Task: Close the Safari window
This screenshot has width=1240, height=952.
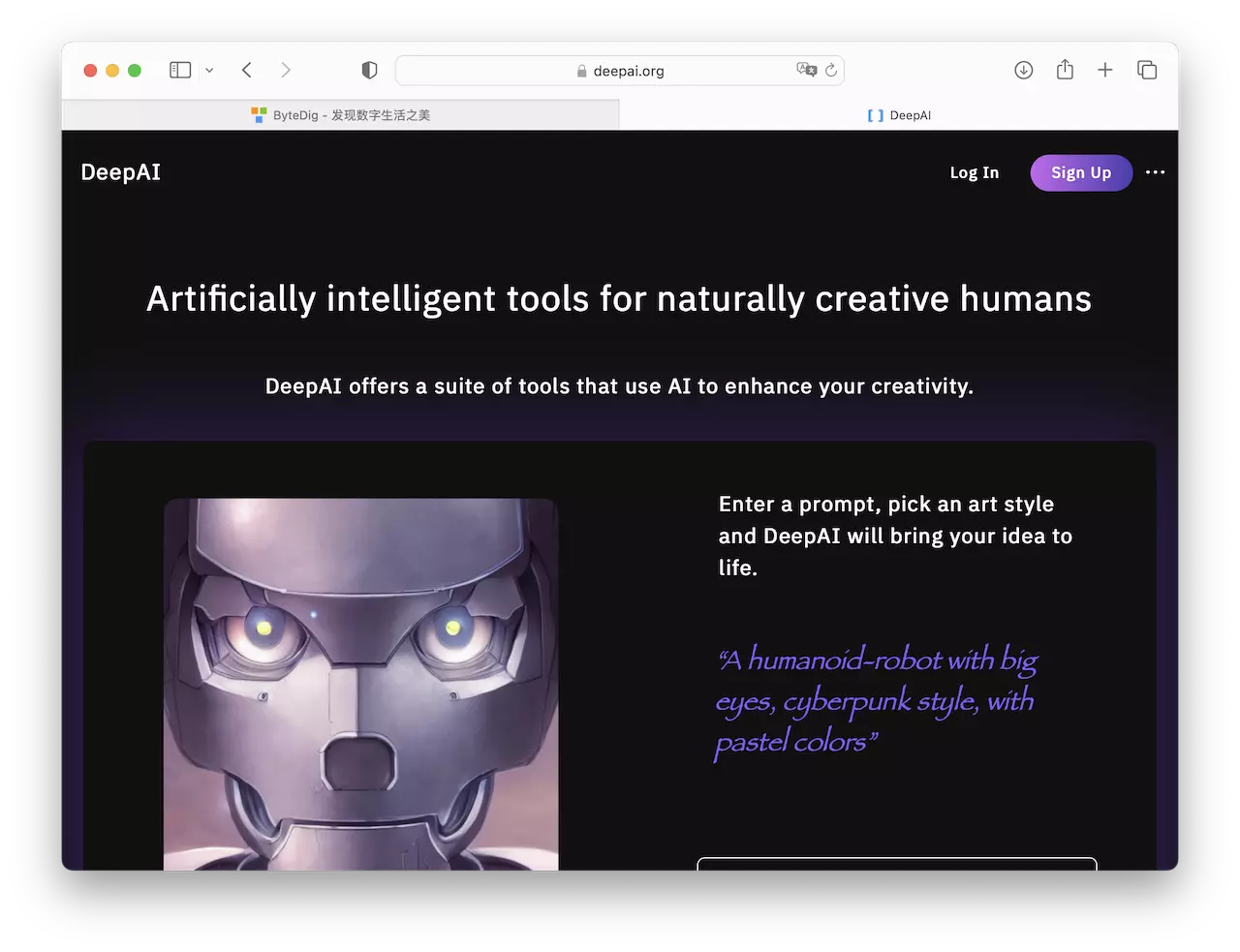Action: click(90, 70)
